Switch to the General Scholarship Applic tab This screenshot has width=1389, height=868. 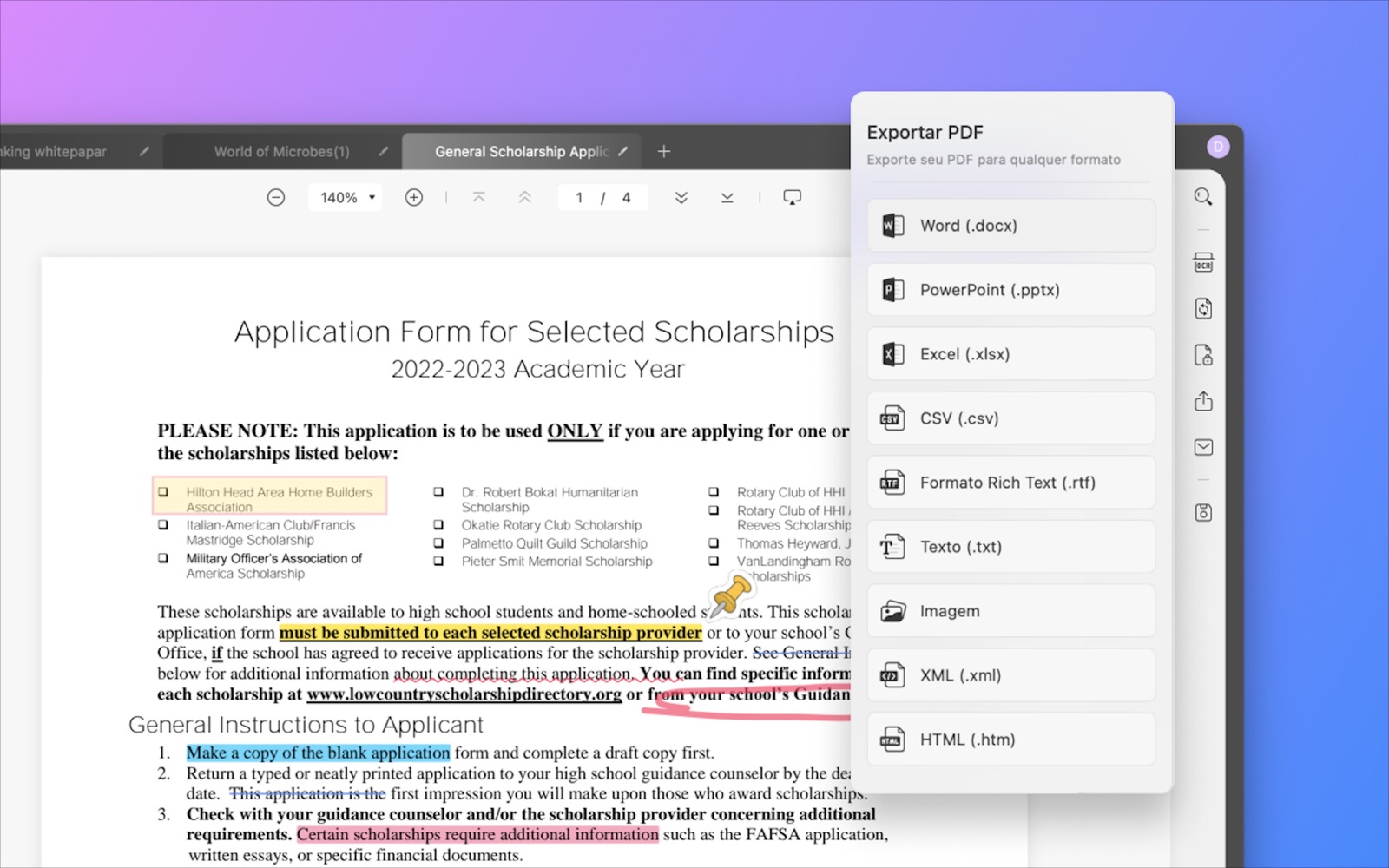click(x=522, y=151)
